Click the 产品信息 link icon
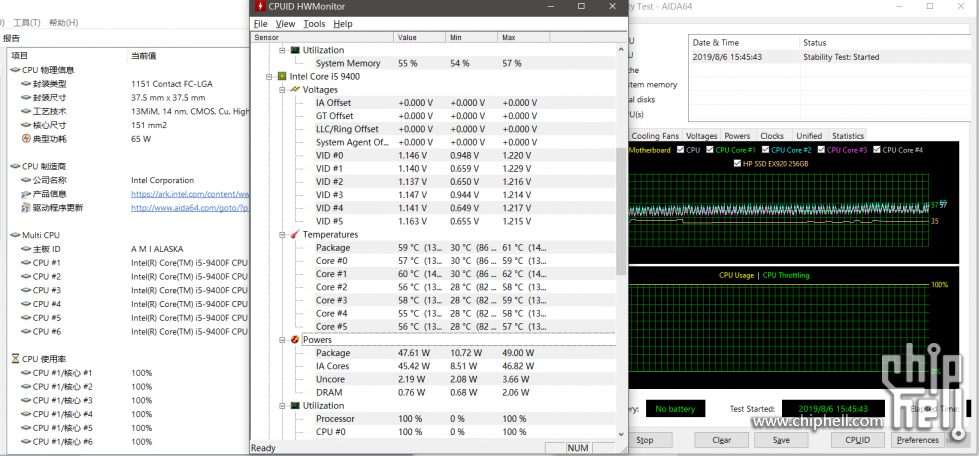Image resolution: width=979 pixels, height=456 pixels. pos(26,194)
